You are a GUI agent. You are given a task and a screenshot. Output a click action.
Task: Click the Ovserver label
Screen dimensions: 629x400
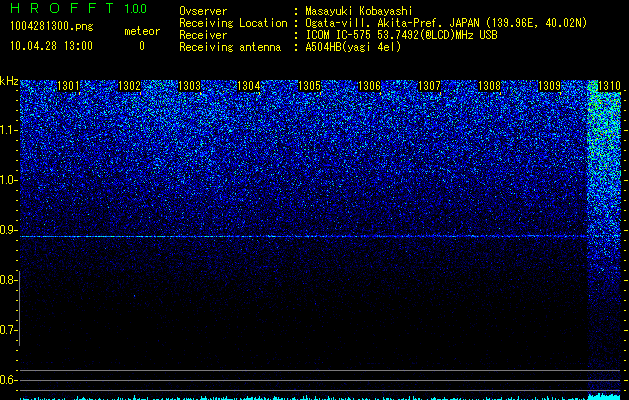203,11
